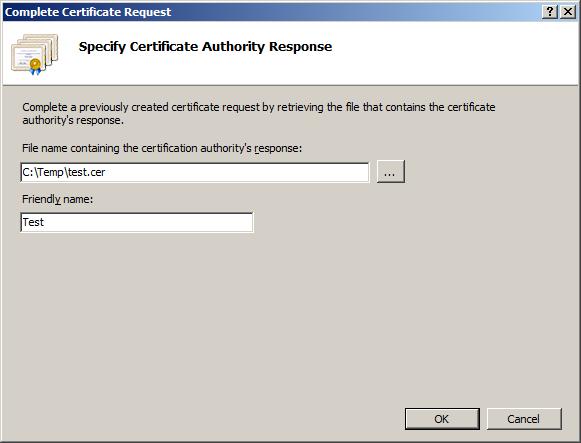Image resolution: width=581 pixels, height=443 pixels.
Task: Click the 'File name containing the certification authority's response' label
Action: (162, 148)
